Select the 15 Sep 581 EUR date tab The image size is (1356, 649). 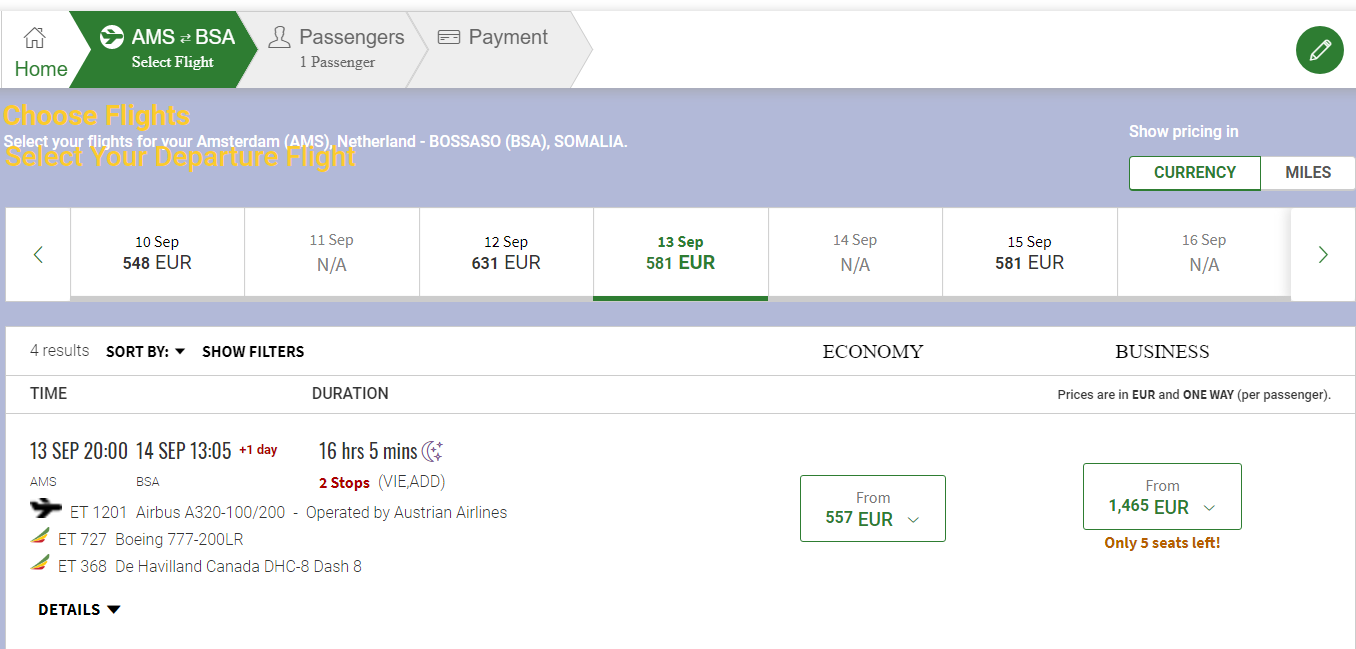tap(1030, 253)
